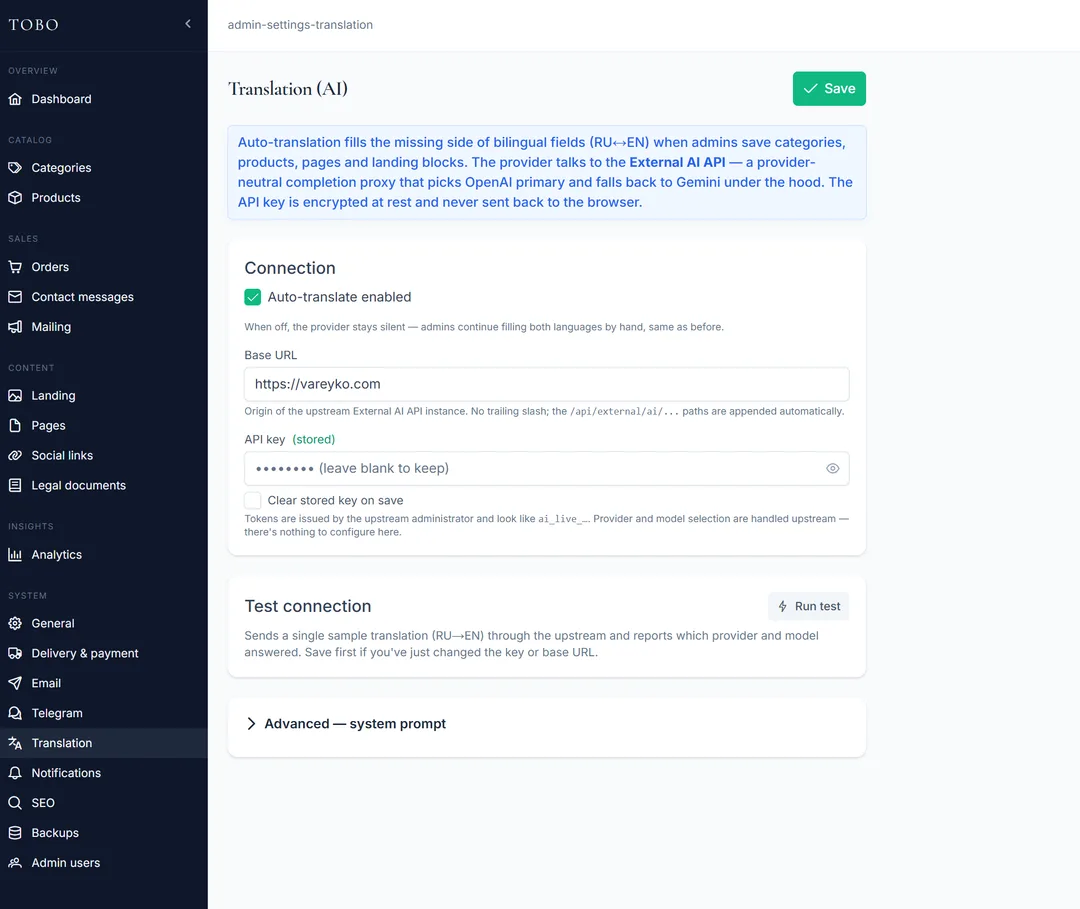This screenshot has width=1080, height=909.
Task: Click the Connection heading
Action: [290, 268]
